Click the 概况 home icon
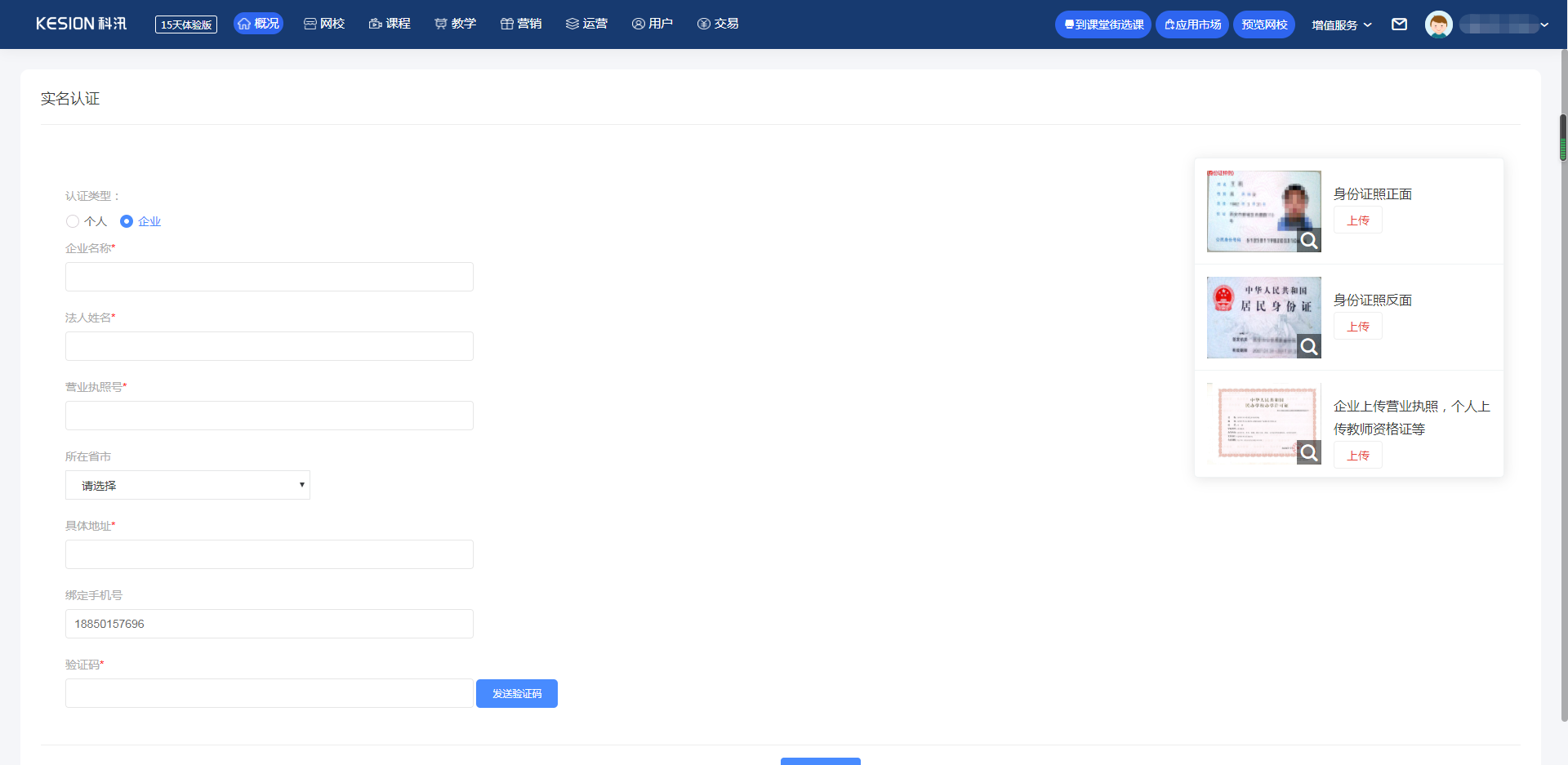The height and width of the screenshot is (765, 1568). 244,24
